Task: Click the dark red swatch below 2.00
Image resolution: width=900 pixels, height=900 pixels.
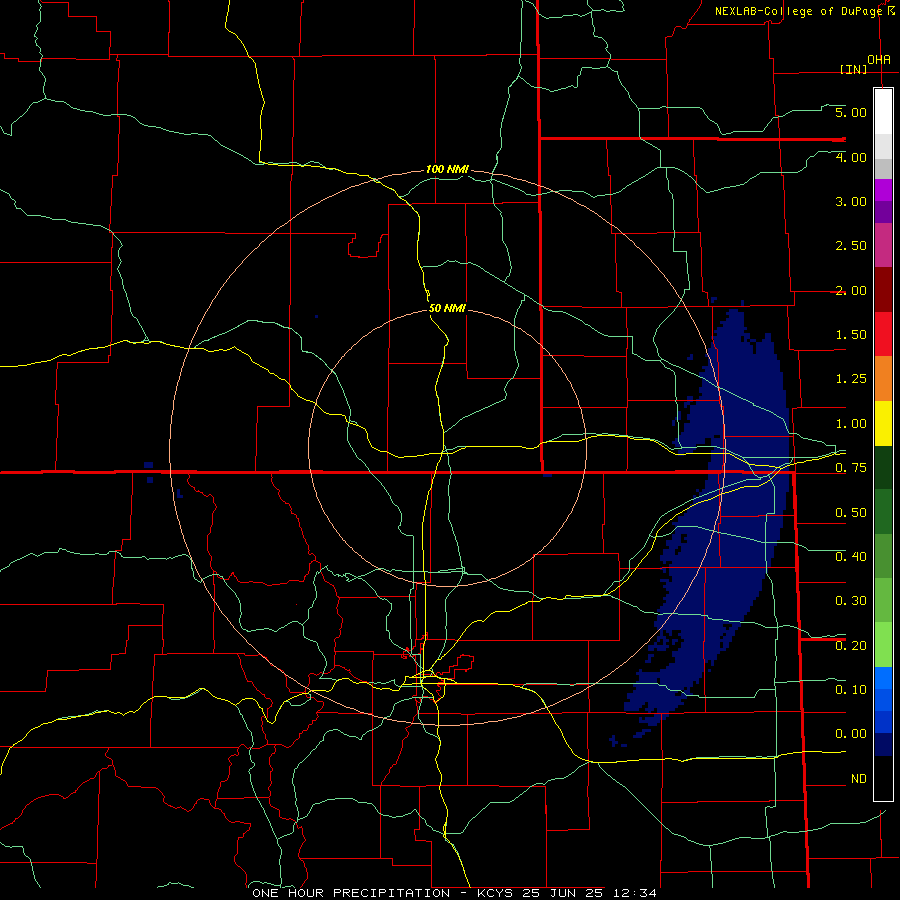Action: 883,289
